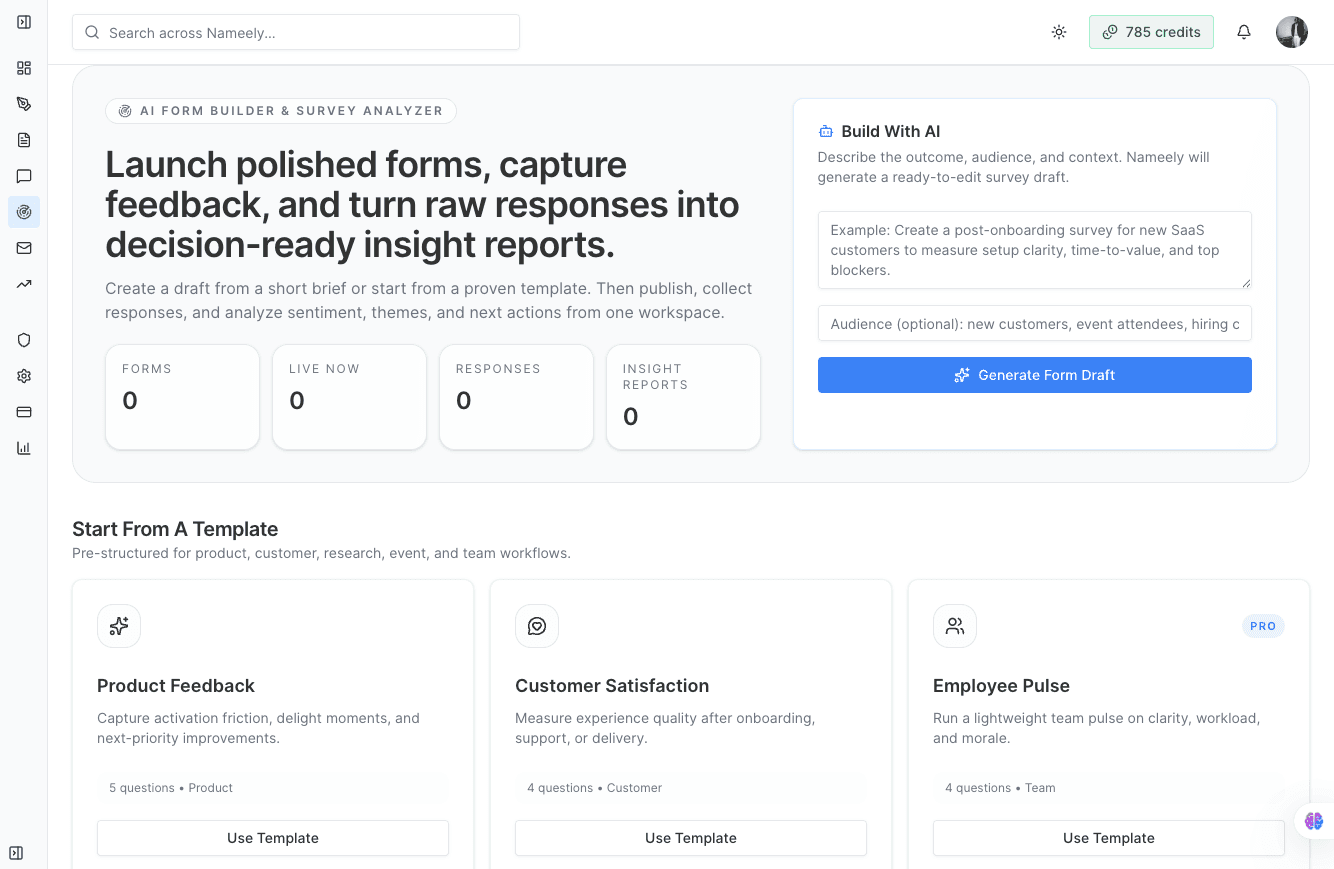Screen dimensions: 1334x869
Task: Open the profile avatar menu
Action: [1291, 31]
